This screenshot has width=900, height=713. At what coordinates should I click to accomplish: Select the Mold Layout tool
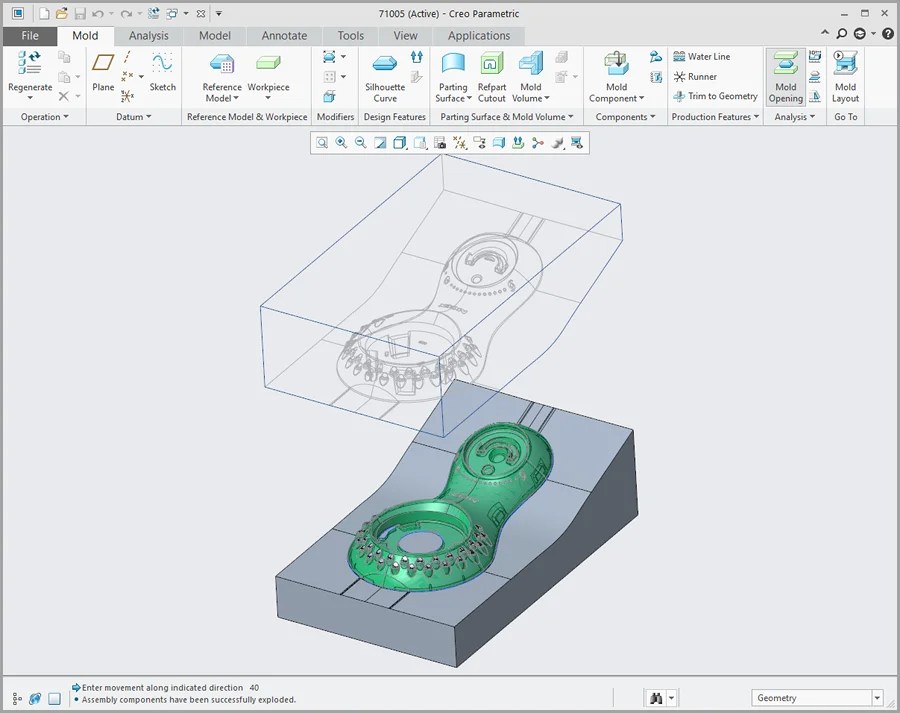click(x=845, y=75)
